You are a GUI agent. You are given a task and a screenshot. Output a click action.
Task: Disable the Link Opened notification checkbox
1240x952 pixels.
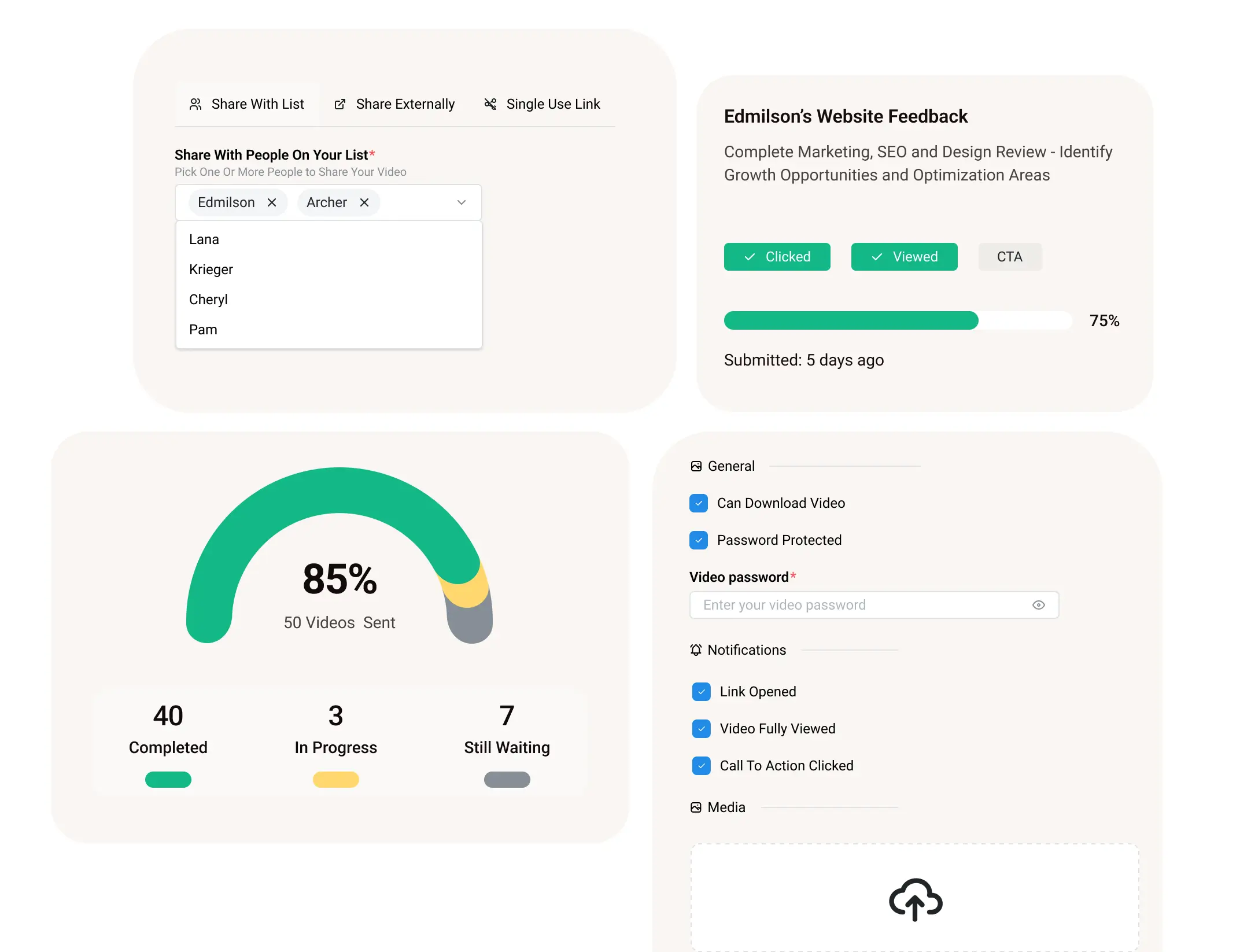point(702,692)
